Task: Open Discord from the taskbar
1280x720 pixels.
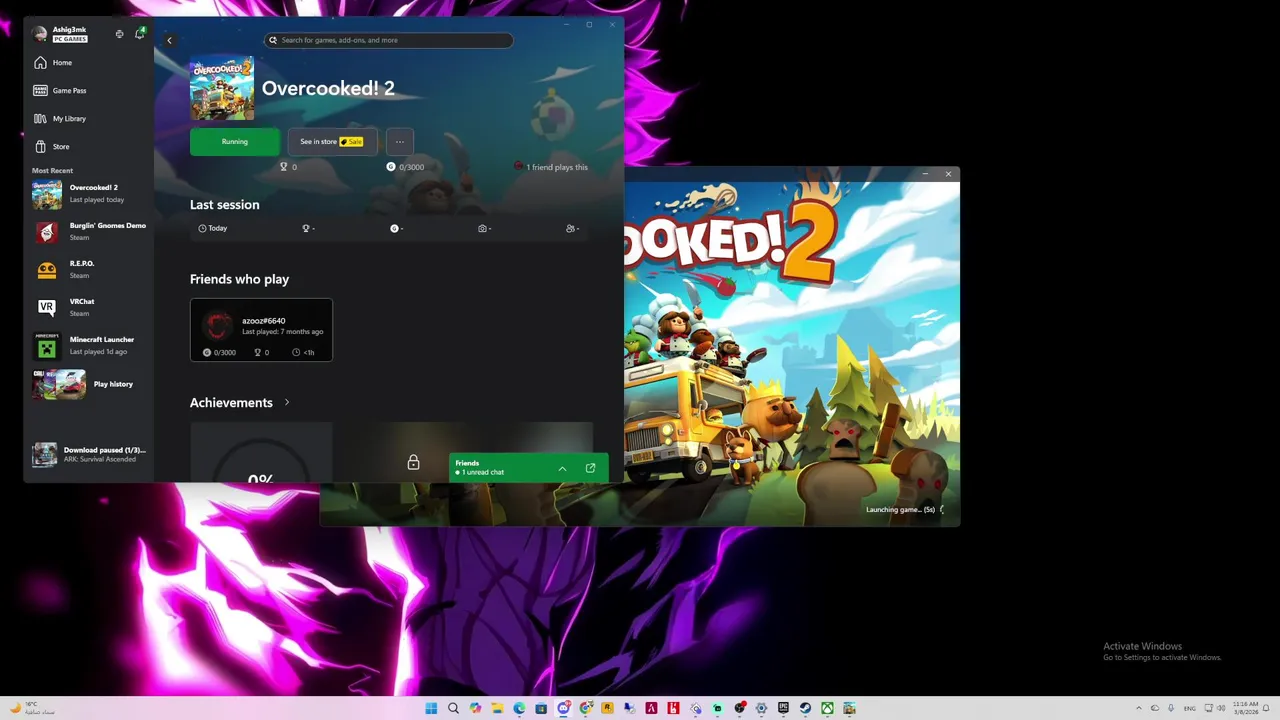Action: 563,708
